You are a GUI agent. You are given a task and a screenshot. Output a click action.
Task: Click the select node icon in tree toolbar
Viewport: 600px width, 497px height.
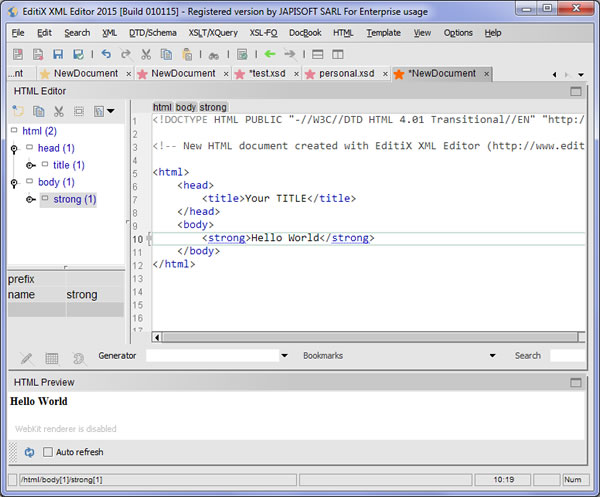point(79,111)
